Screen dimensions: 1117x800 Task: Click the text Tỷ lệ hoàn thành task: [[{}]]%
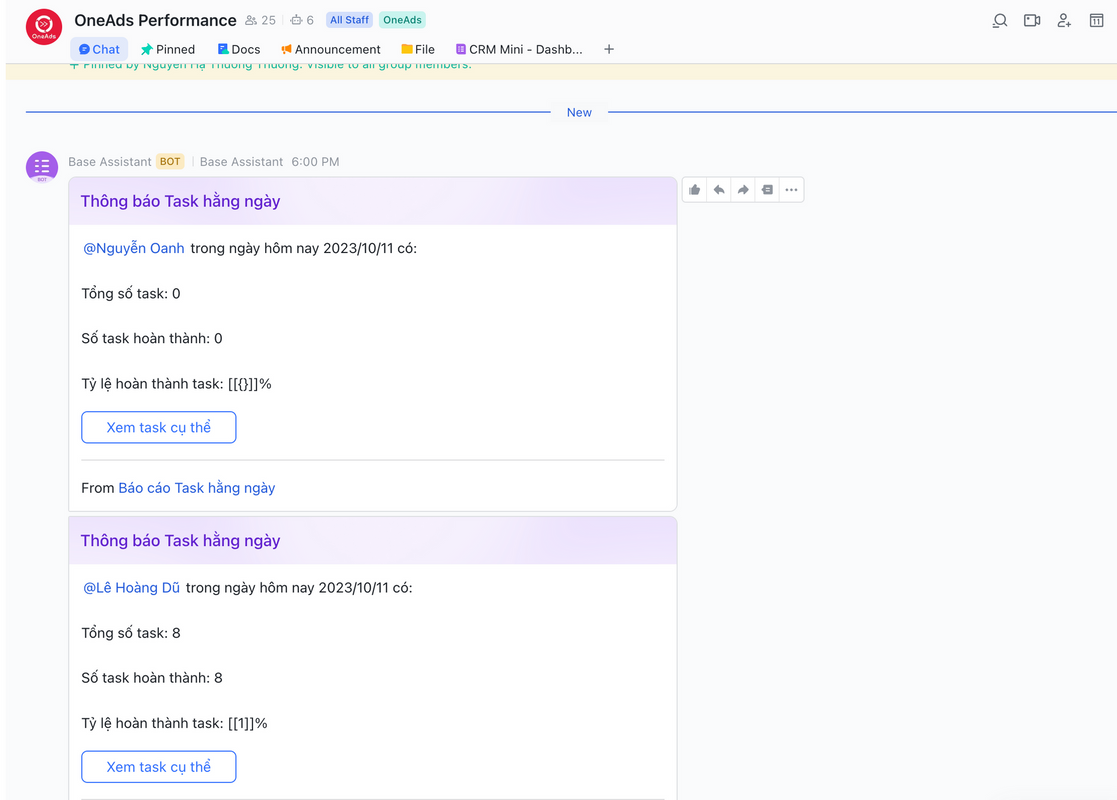pos(176,384)
